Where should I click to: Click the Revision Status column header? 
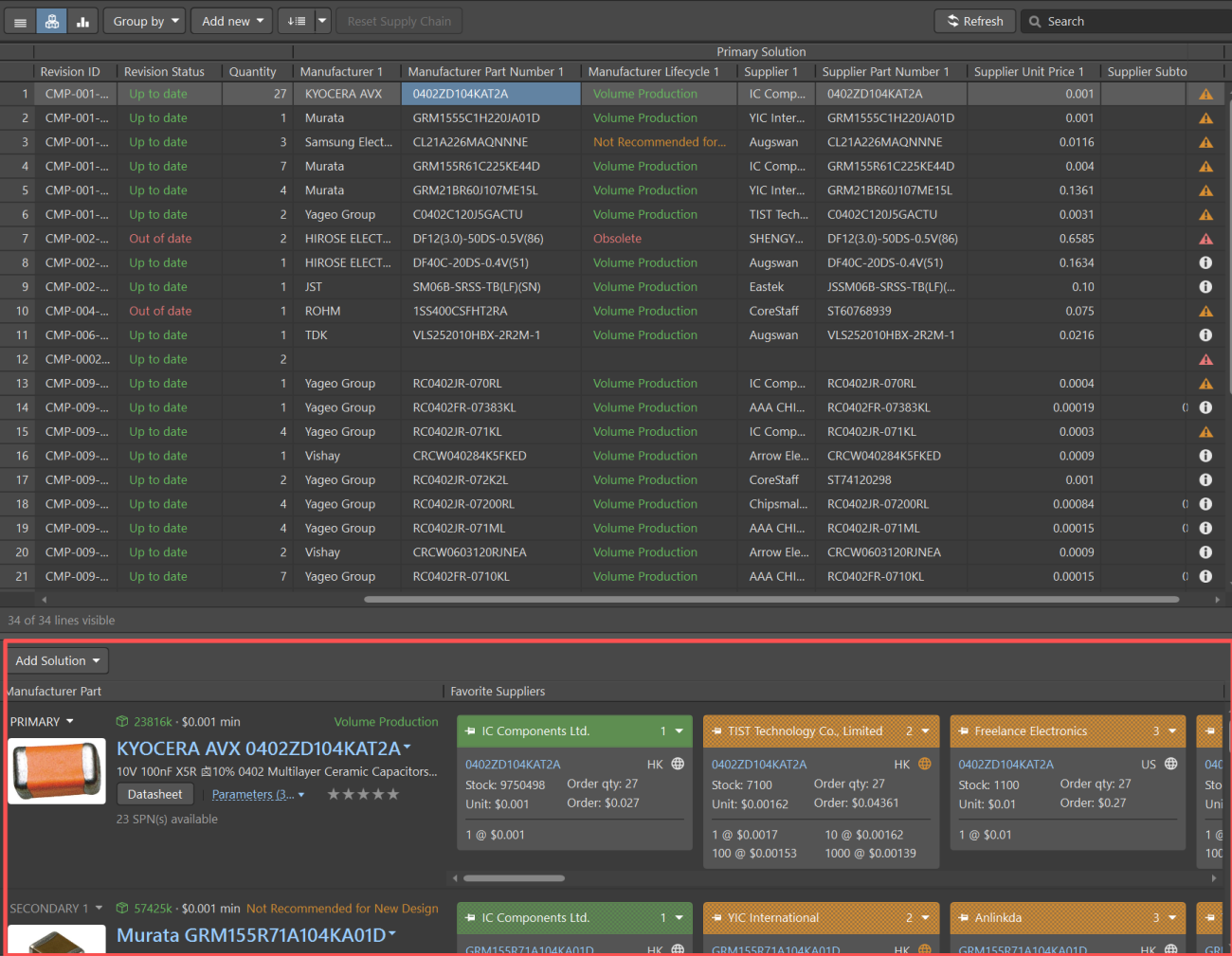tap(164, 71)
